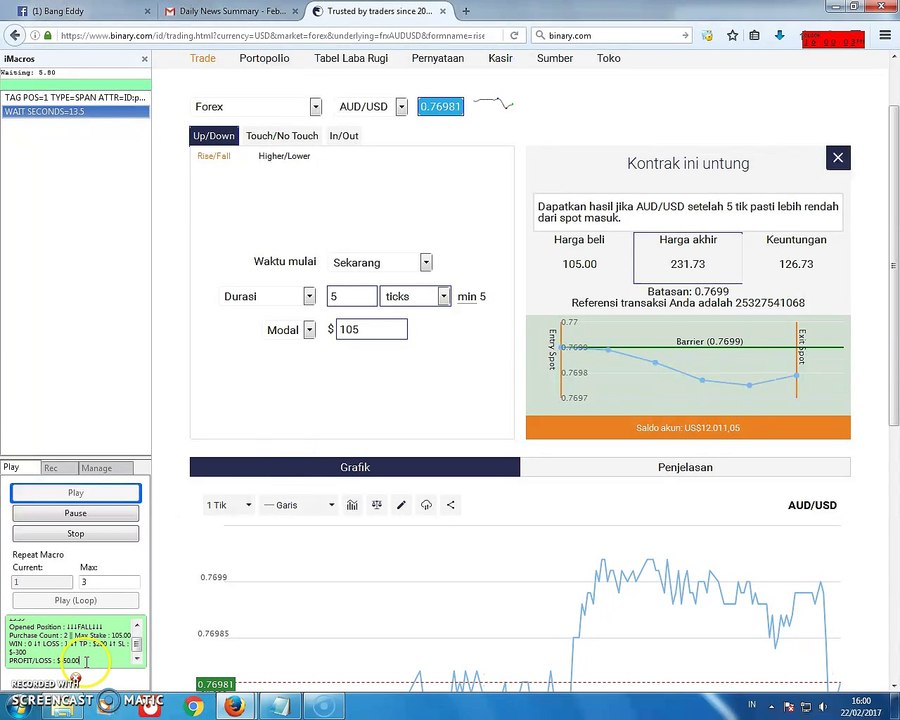
Task: Open the comparison scales icon in chart toolbar
Action: pyautogui.click(x=377, y=505)
